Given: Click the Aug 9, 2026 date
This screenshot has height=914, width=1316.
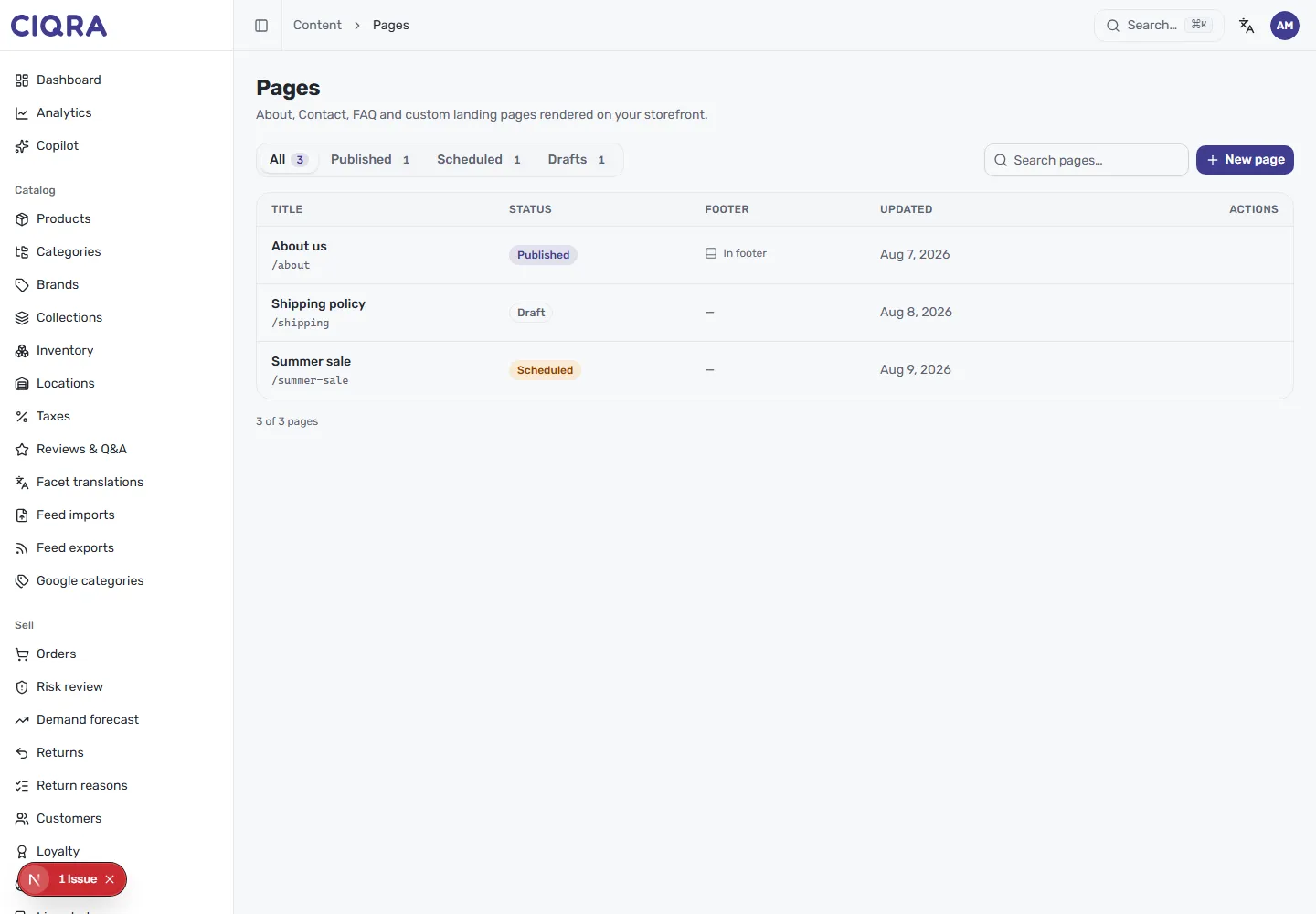Looking at the screenshot, I should point(916,370).
